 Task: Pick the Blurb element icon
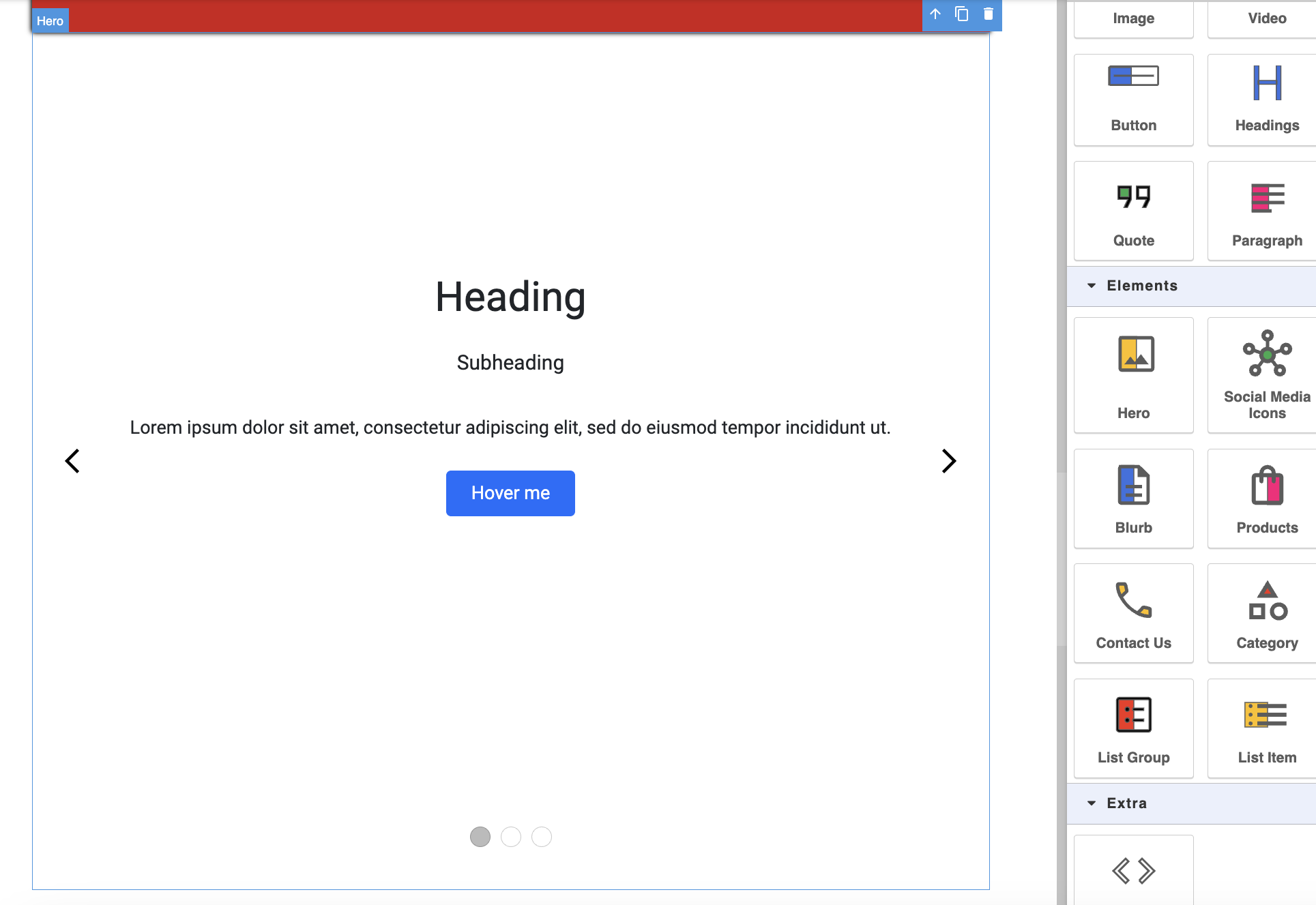(1134, 485)
